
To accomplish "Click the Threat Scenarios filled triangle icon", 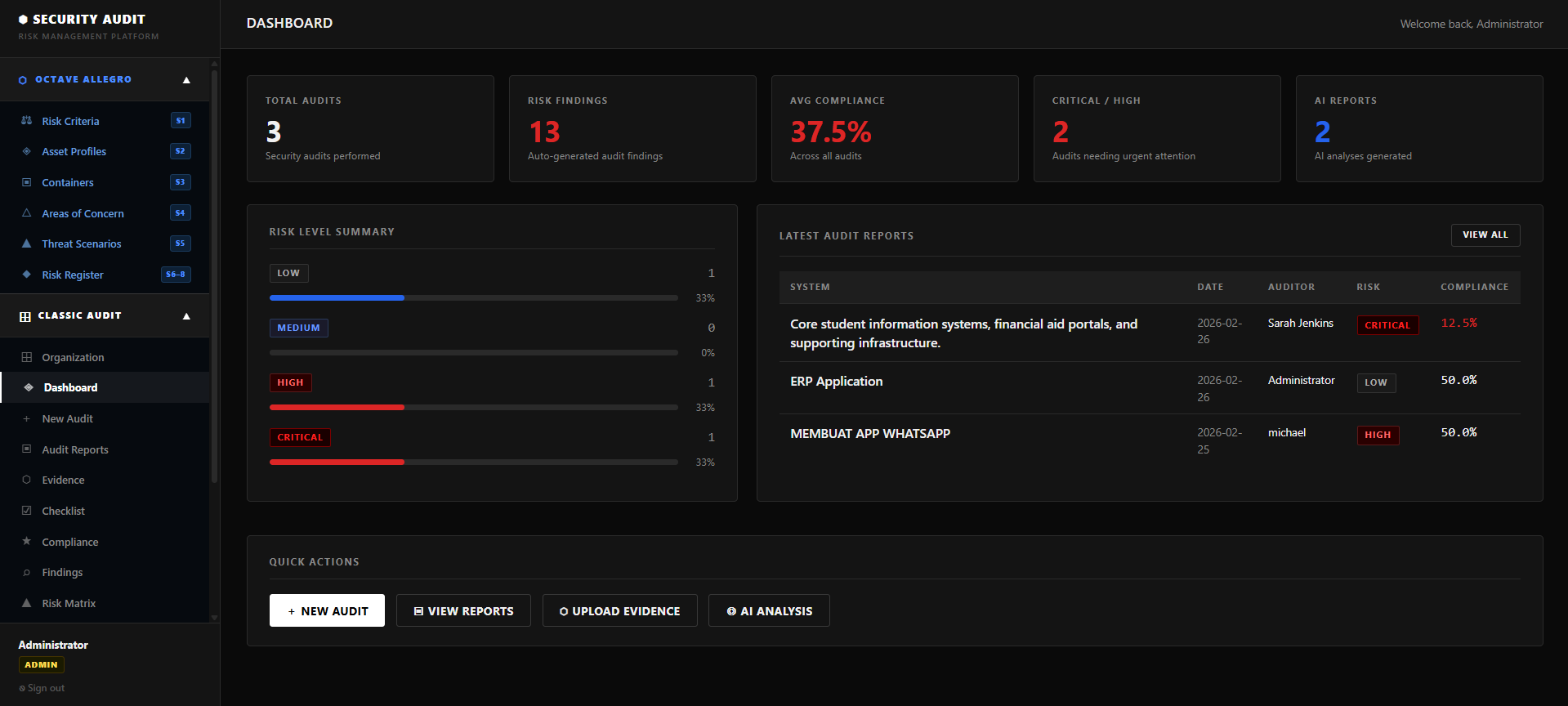I will pyautogui.click(x=26, y=244).
